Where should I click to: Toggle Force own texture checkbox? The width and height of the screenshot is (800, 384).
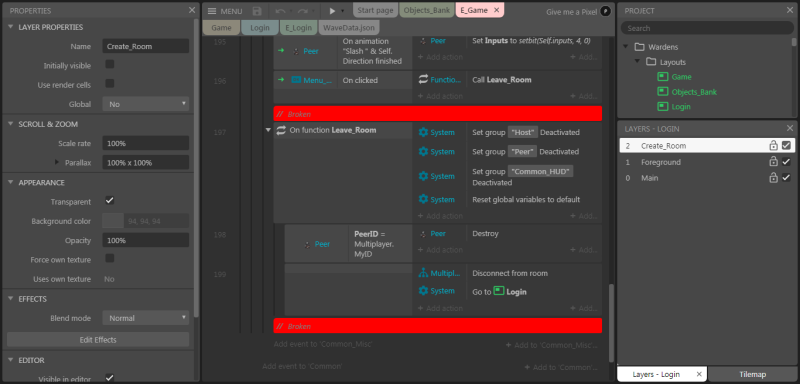coord(110,259)
